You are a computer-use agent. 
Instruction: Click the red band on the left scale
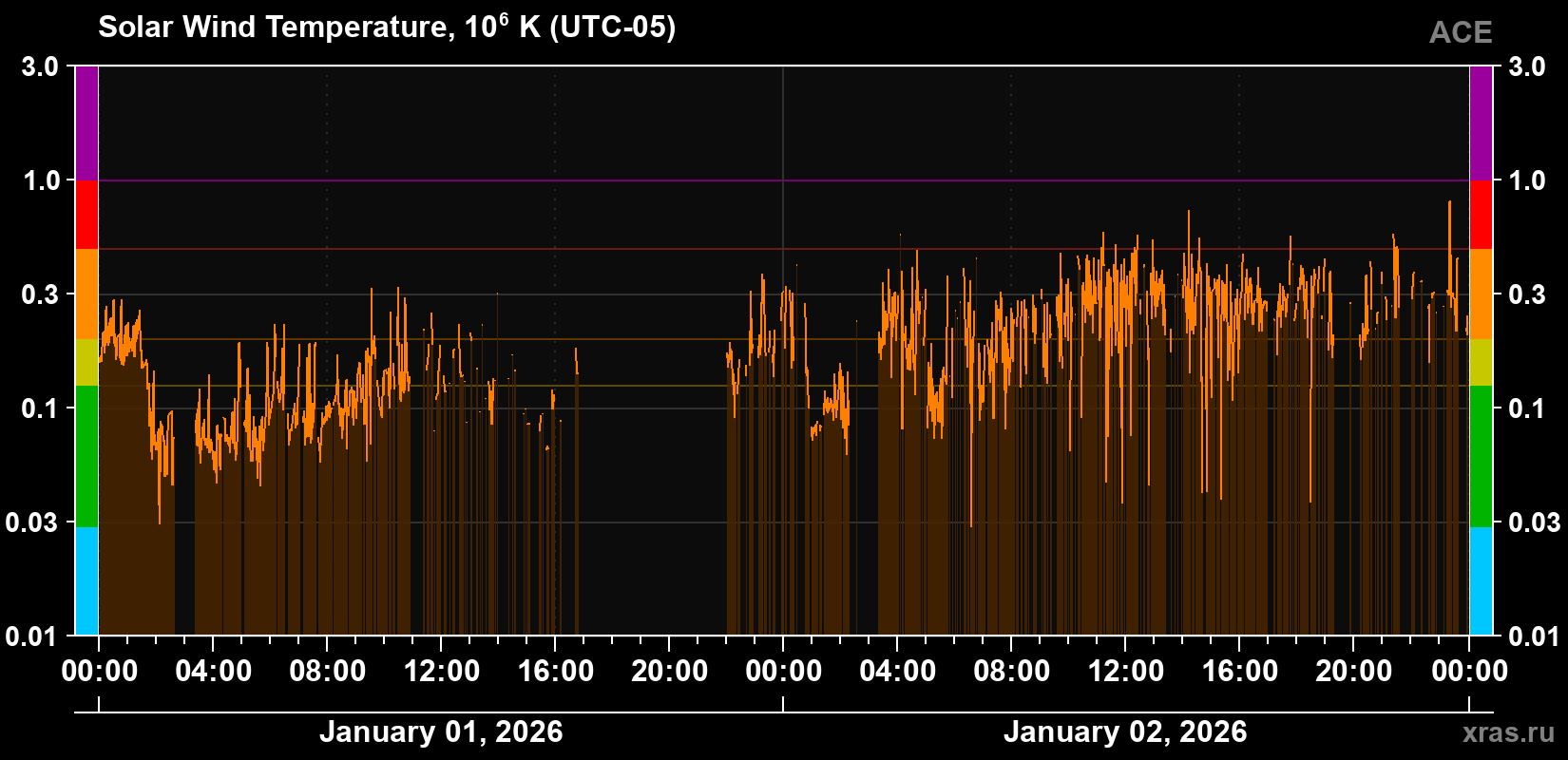tap(86, 215)
